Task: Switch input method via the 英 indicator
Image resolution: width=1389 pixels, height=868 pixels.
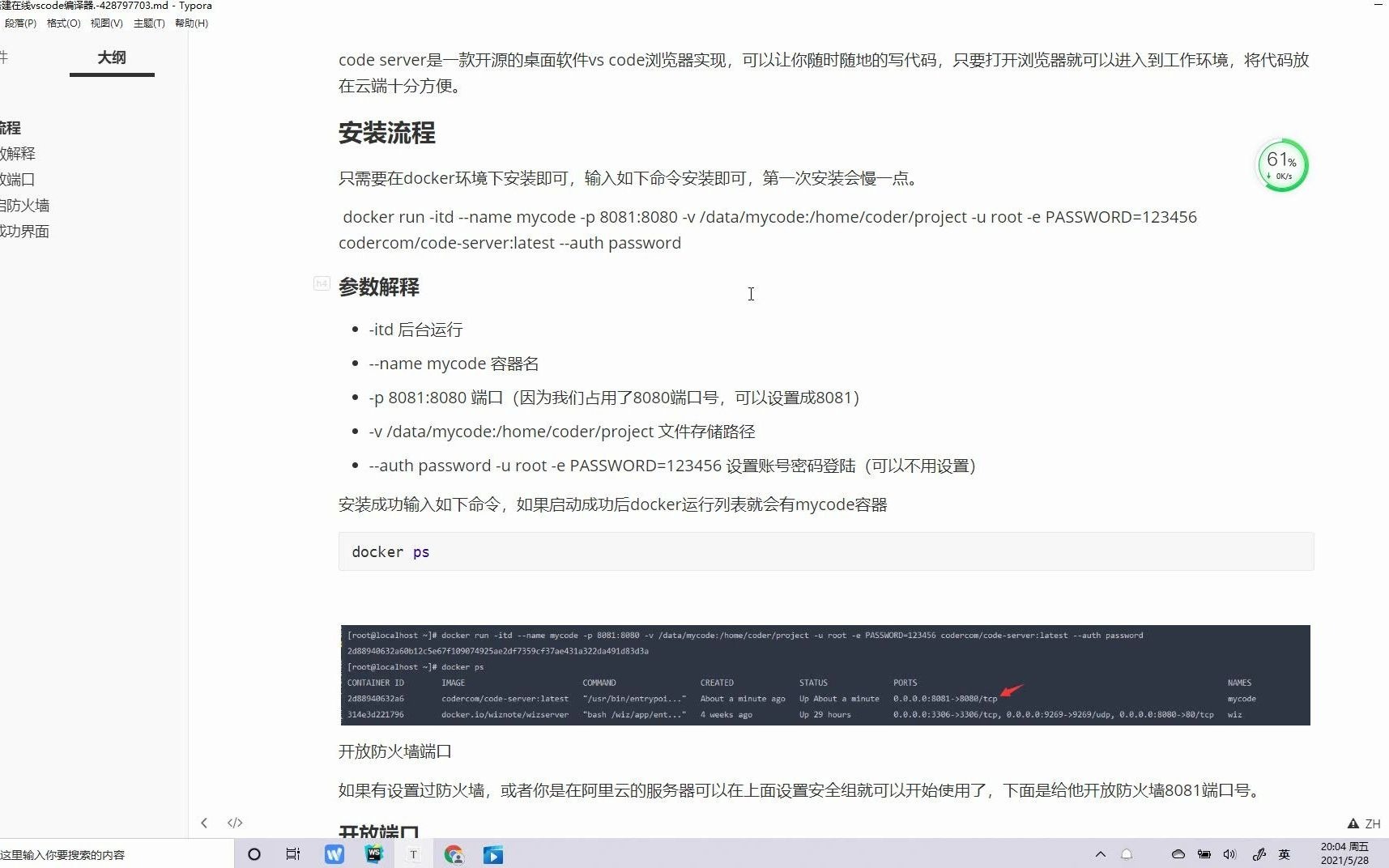Action: click(1285, 854)
